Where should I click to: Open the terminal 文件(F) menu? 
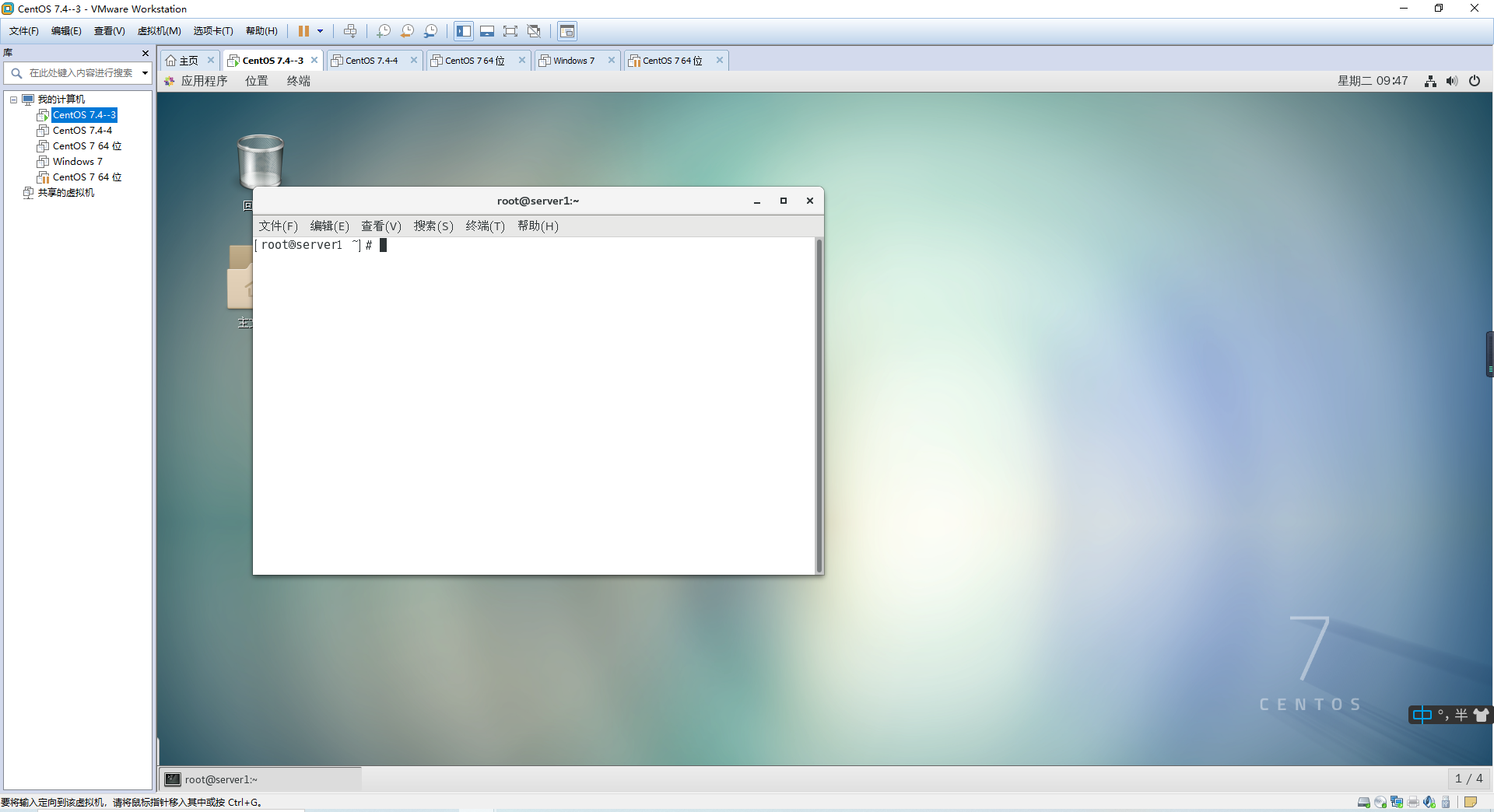coord(279,226)
